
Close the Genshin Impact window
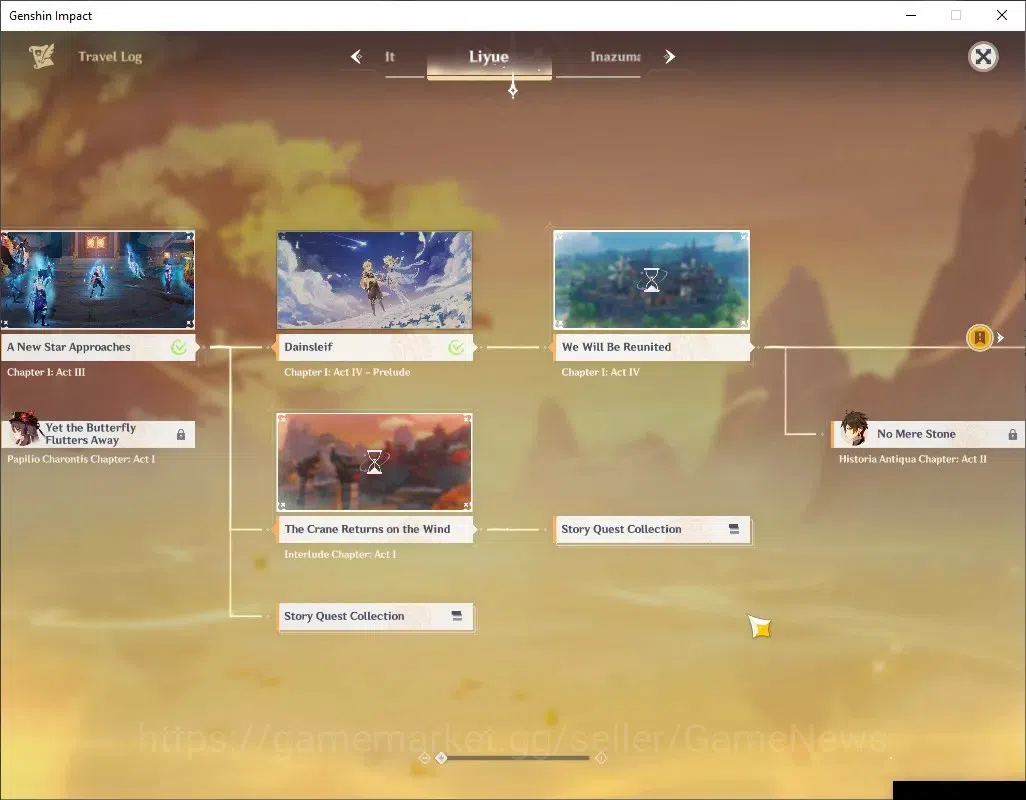[1002, 16]
